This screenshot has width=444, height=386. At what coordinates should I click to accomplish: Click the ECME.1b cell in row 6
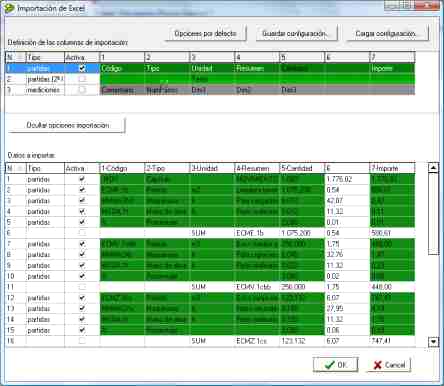click(x=257, y=233)
